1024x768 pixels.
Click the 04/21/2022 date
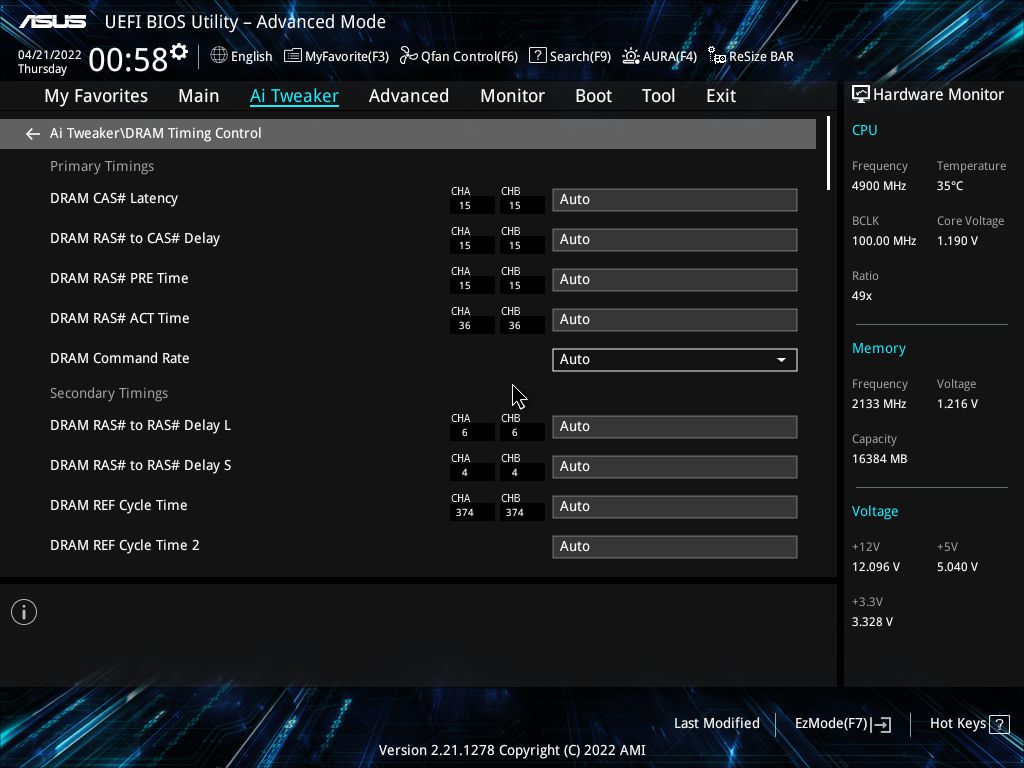50,55
